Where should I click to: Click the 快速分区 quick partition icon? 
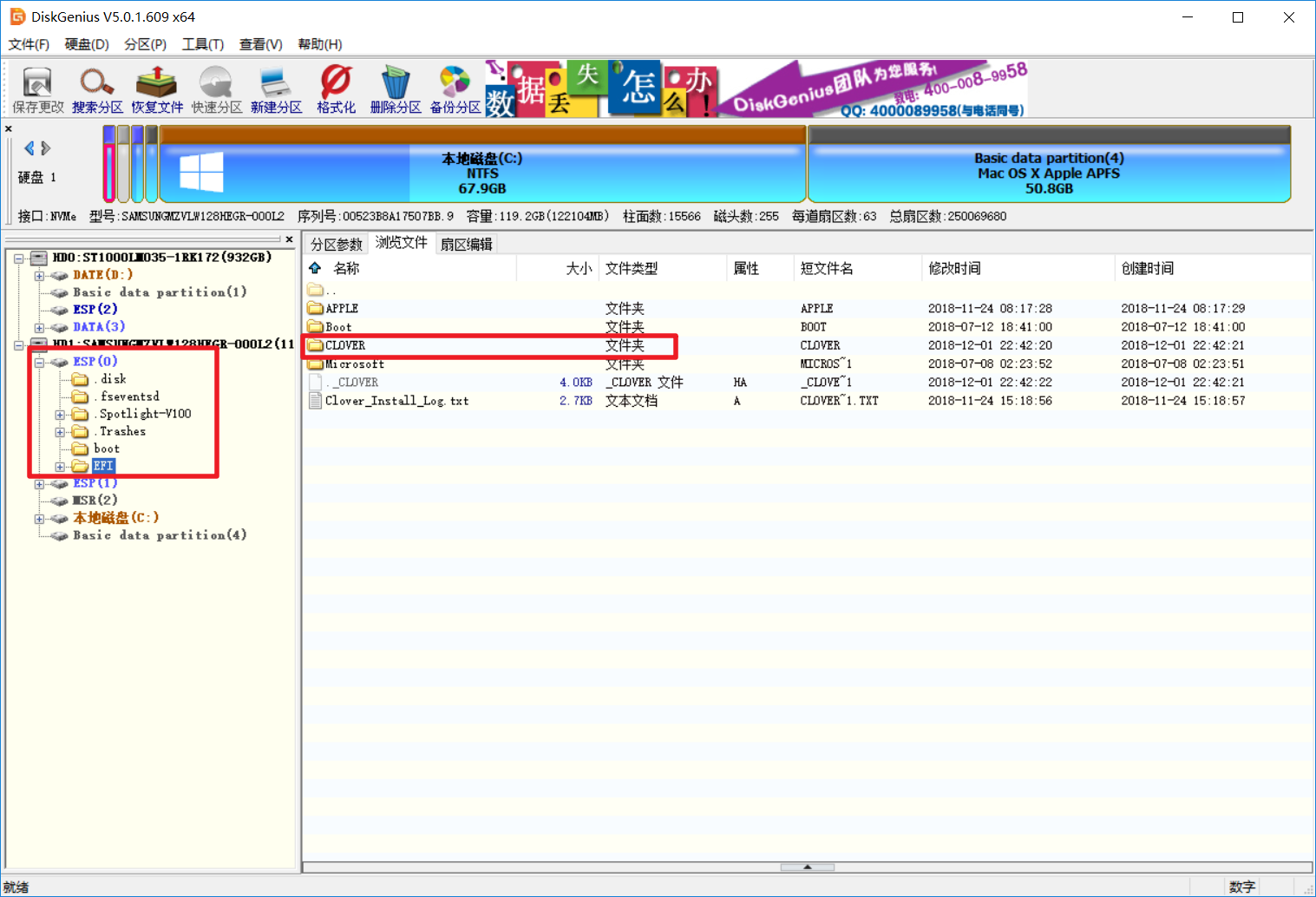(216, 90)
